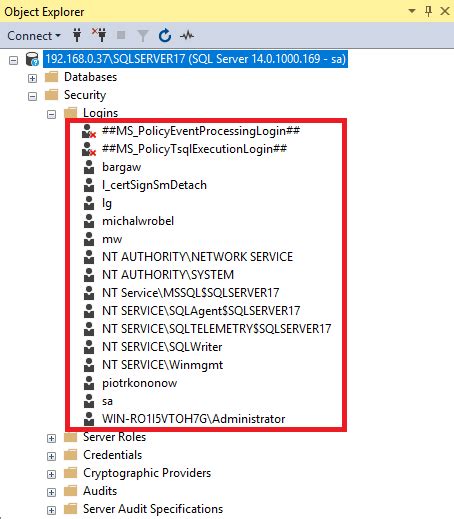Screen dimensions: 454x519
Task: Select the NT SERVICE\SQLAgent$SQLSERVER17 login
Action: click(x=201, y=311)
